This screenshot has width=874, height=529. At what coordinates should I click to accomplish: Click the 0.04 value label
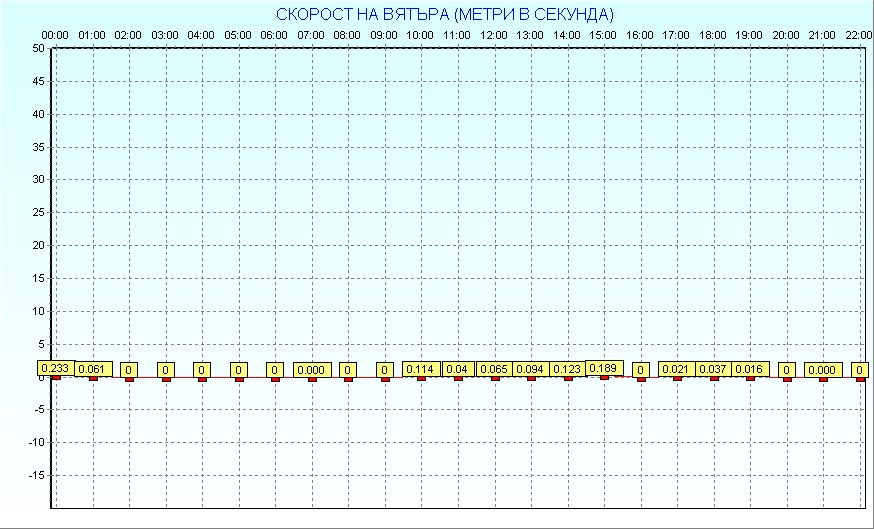(458, 369)
